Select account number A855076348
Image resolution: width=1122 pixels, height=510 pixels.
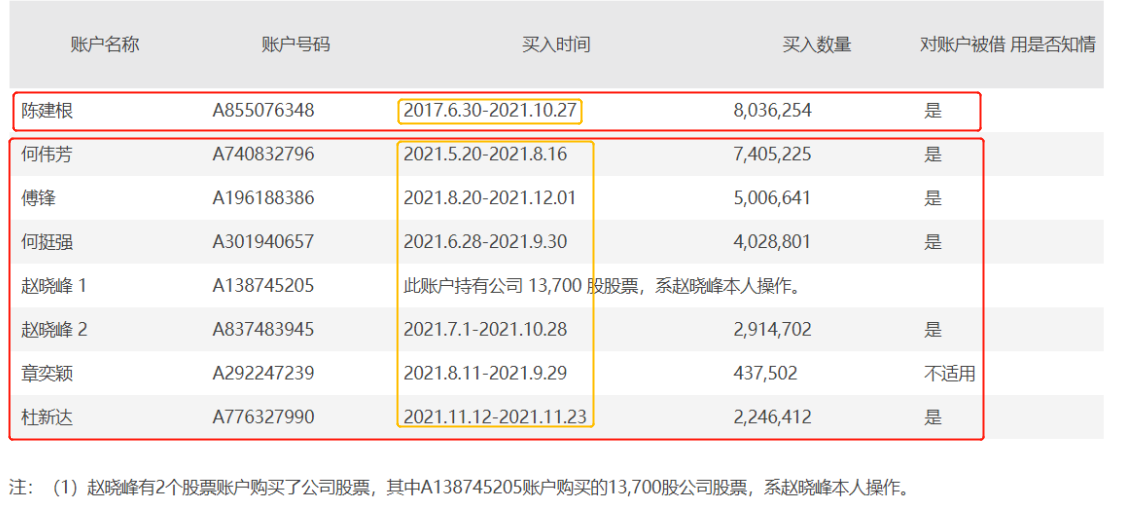(x=263, y=111)
